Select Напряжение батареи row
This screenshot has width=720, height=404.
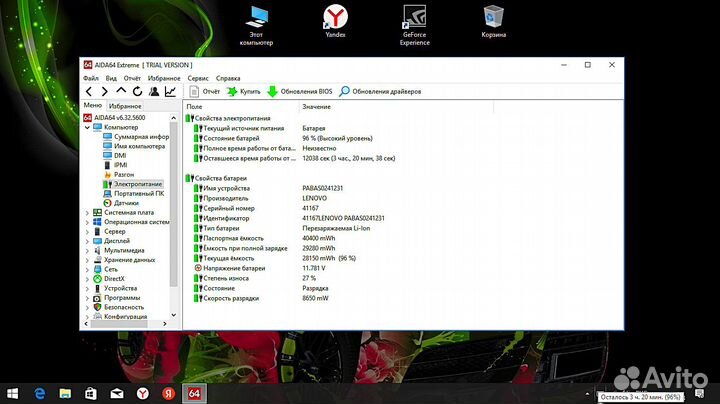[x=260, y=268]
